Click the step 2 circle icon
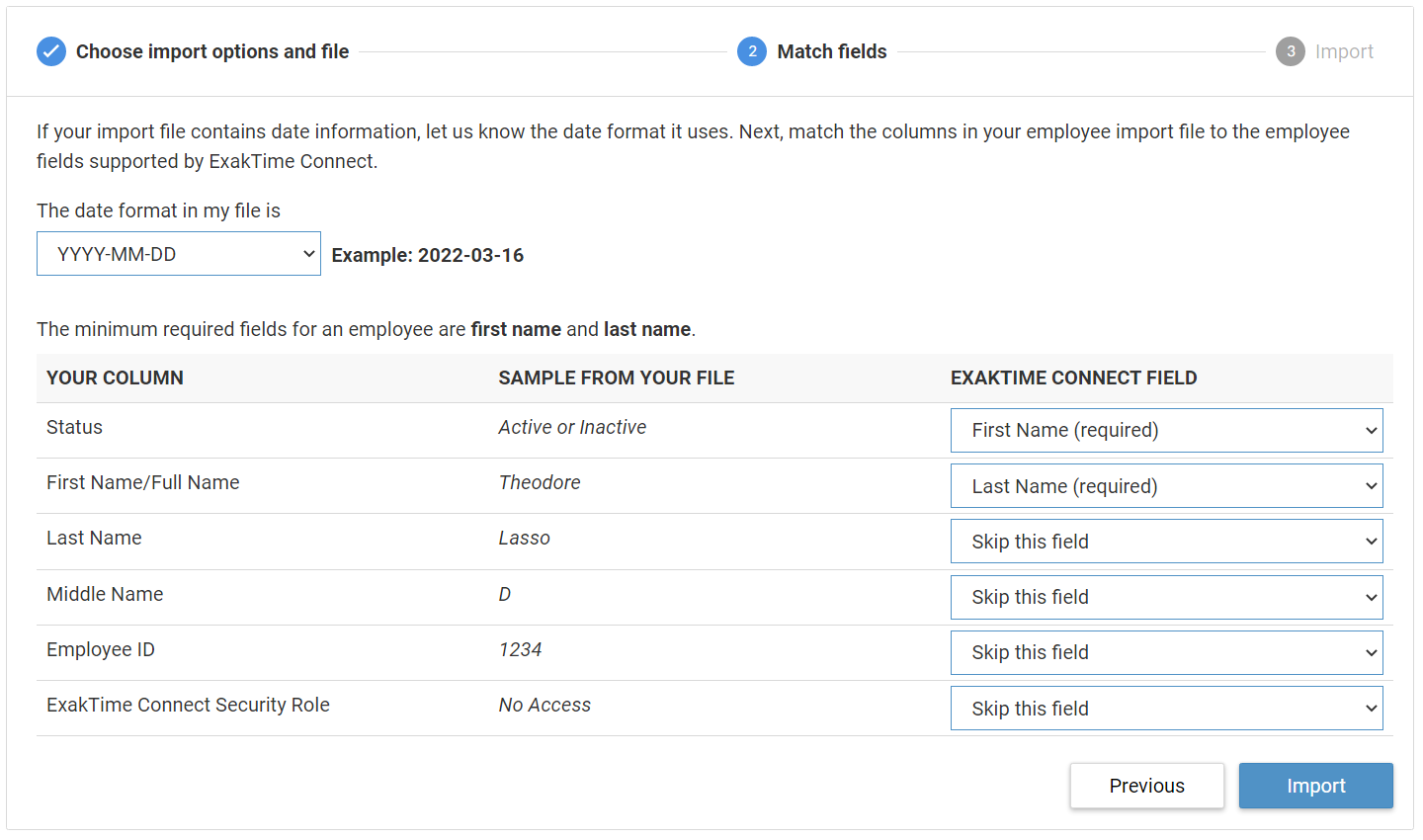The image size is (1423, 840). 752,51
